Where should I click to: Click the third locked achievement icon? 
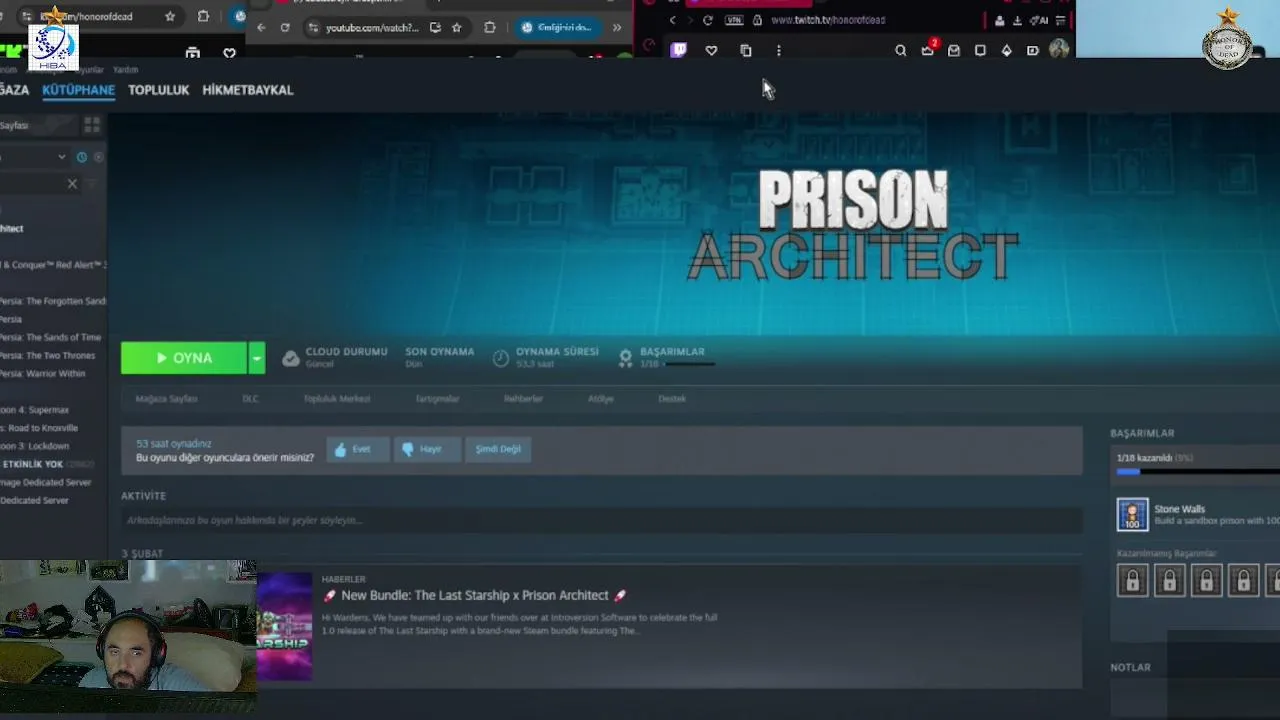[x=1207, y=580]
